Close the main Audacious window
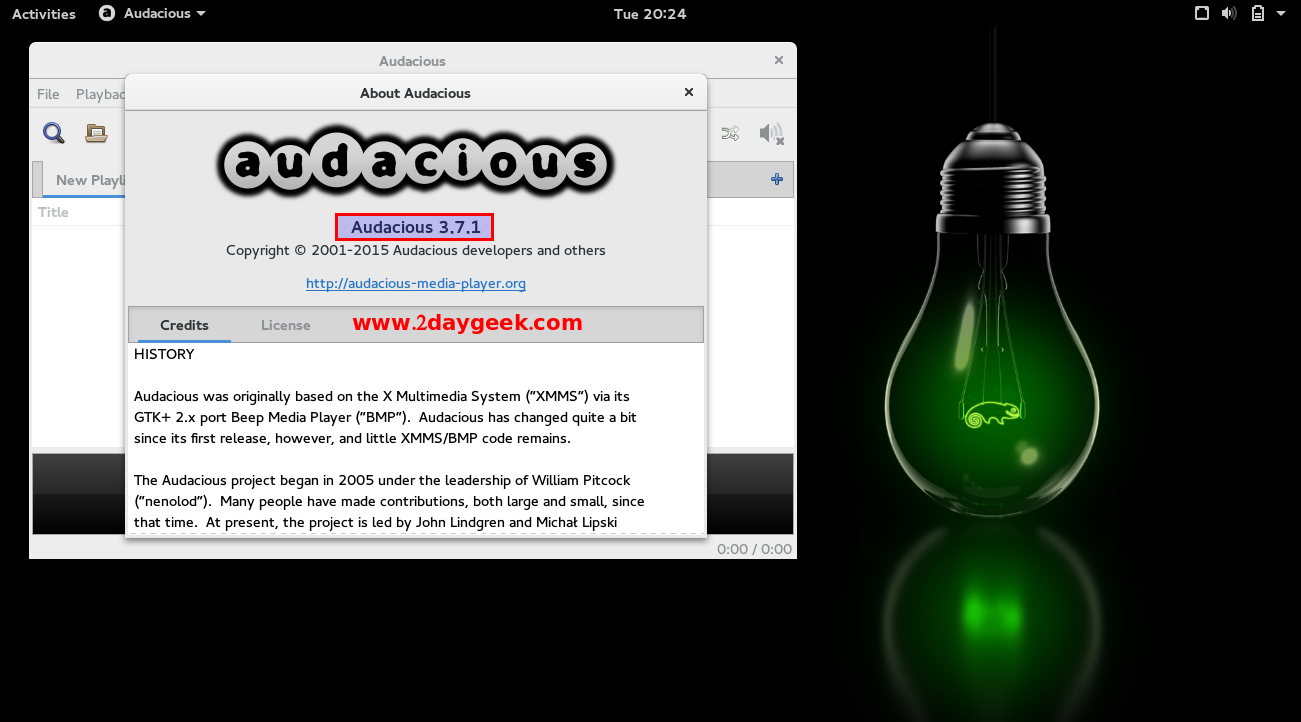The image size is (1301, 722). tap(779, 60)
